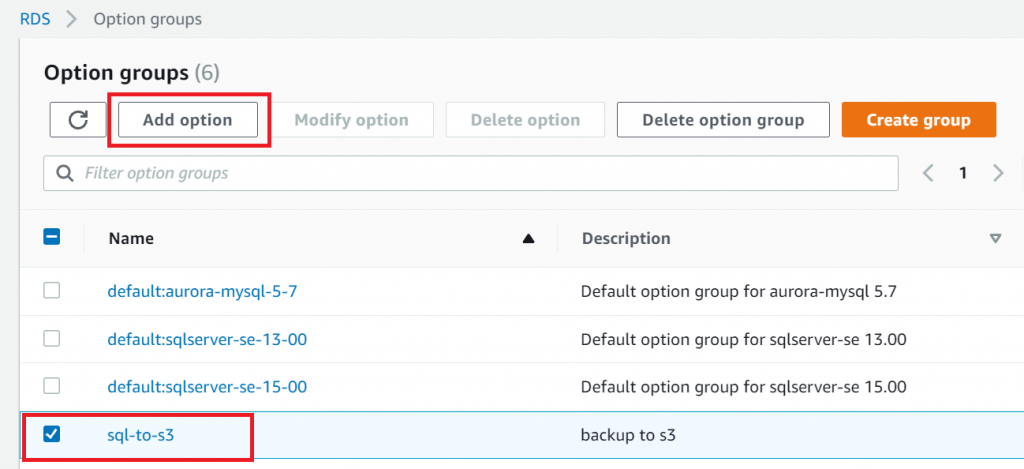This screenshot has width=1024, height=469.
Task: Open the RDS breadcrumb link
Action: (x=35, y=18)
